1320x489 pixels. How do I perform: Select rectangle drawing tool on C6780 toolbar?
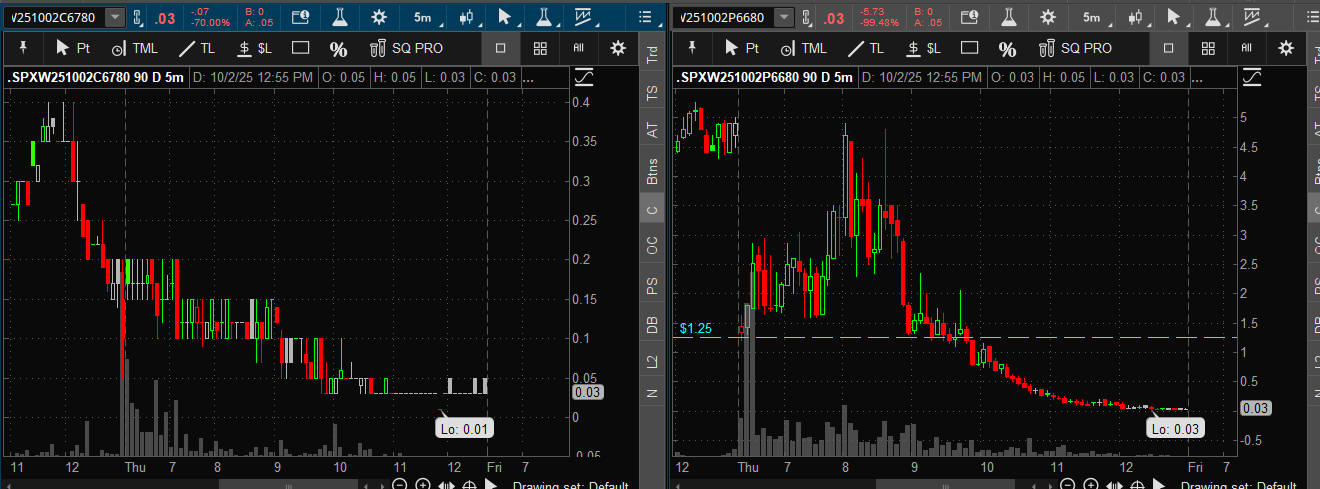click(x=300, y=47)
